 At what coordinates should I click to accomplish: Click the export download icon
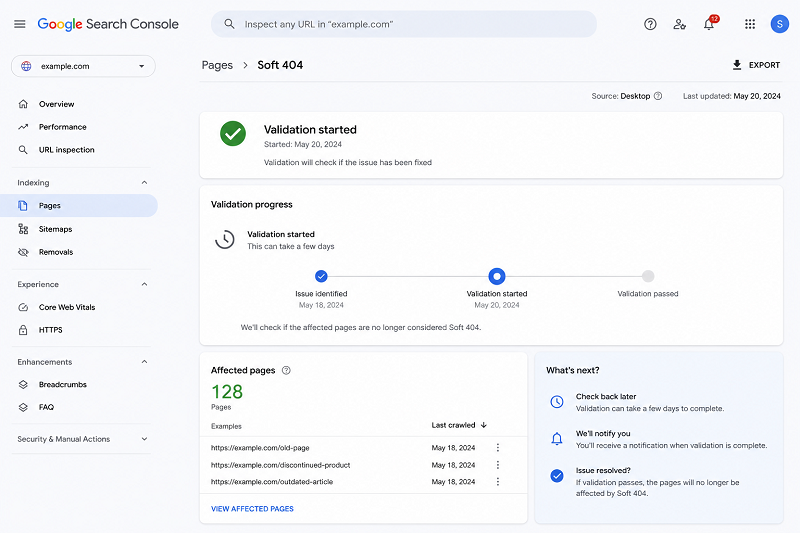pyautogui.click(x=737, y=65)
